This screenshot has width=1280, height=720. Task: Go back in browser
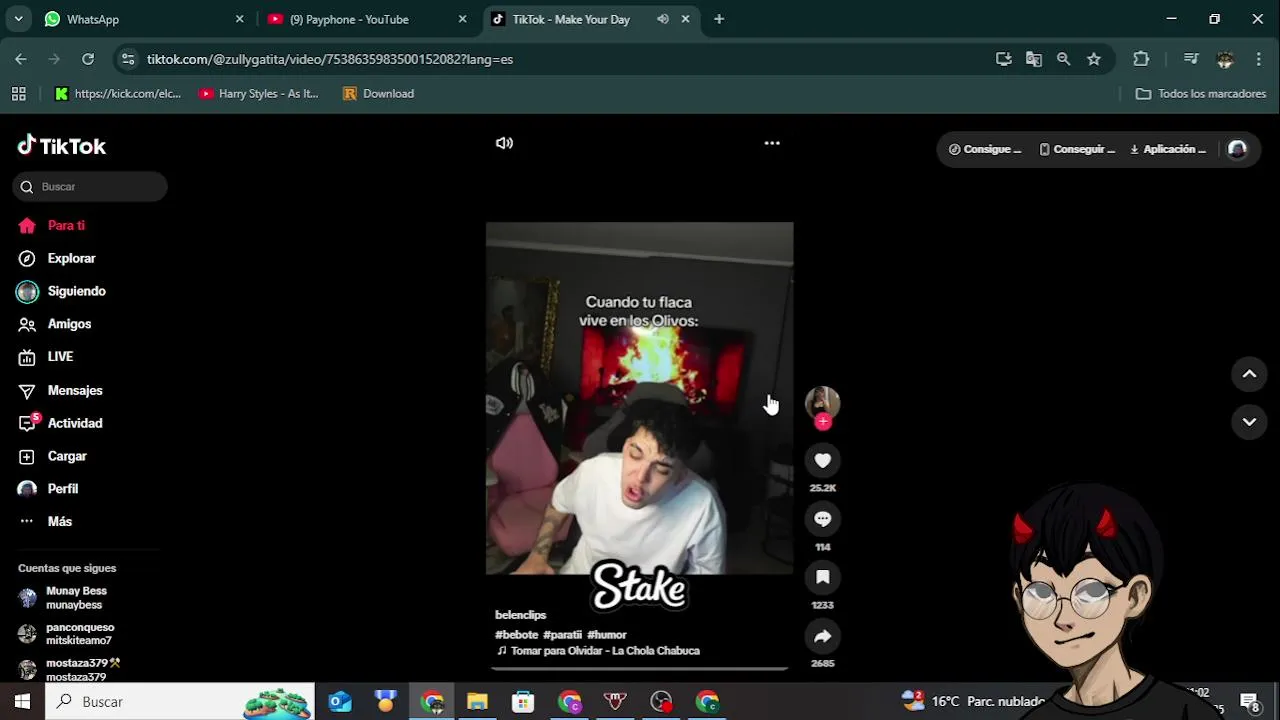[x=21, y=59]
